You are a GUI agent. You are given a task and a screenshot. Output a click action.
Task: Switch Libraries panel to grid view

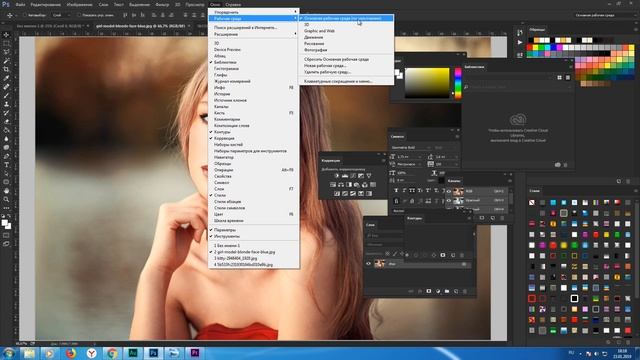point(560,77)
